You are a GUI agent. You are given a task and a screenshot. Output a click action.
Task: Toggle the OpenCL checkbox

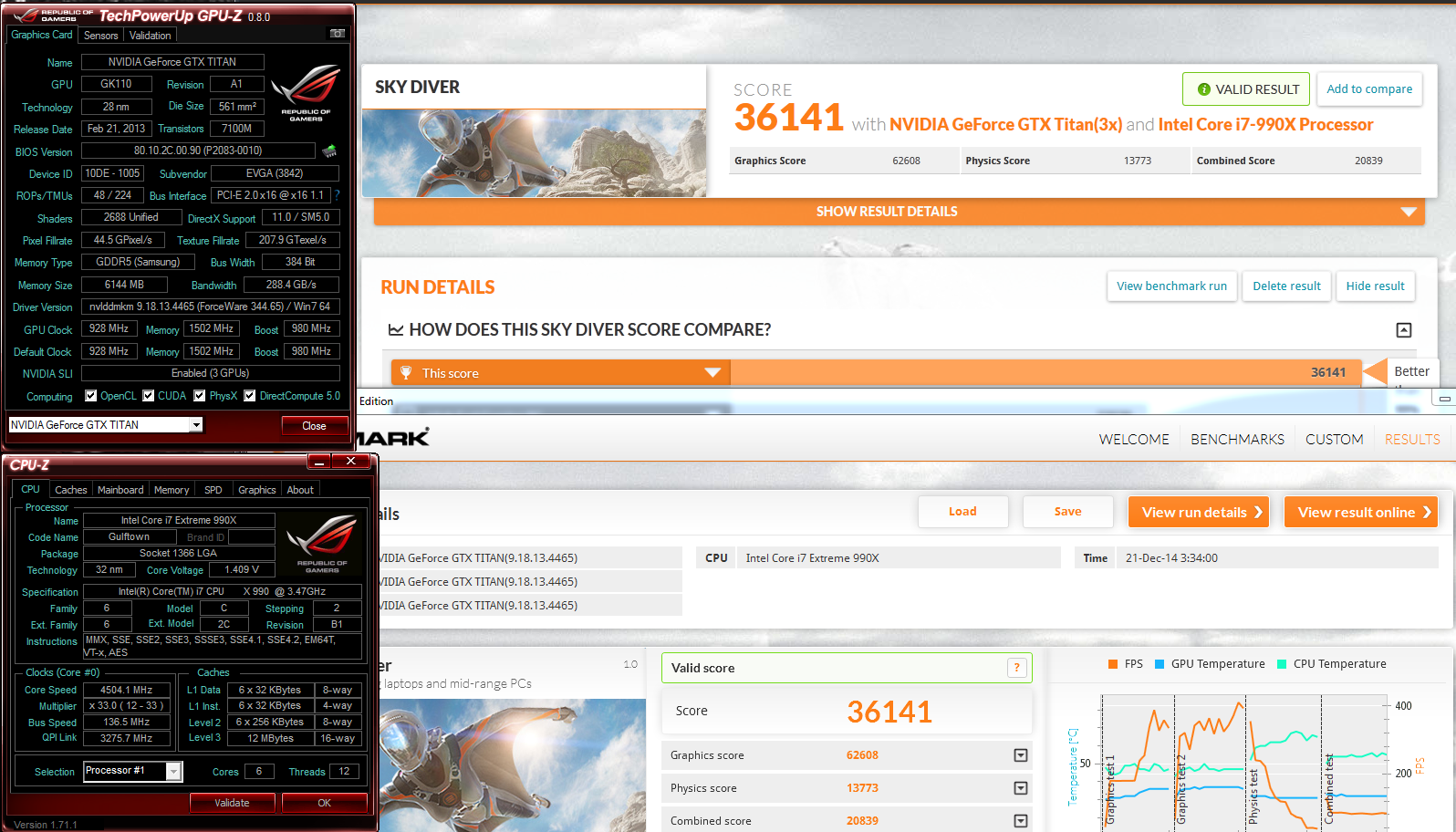[x=90, y=396]
